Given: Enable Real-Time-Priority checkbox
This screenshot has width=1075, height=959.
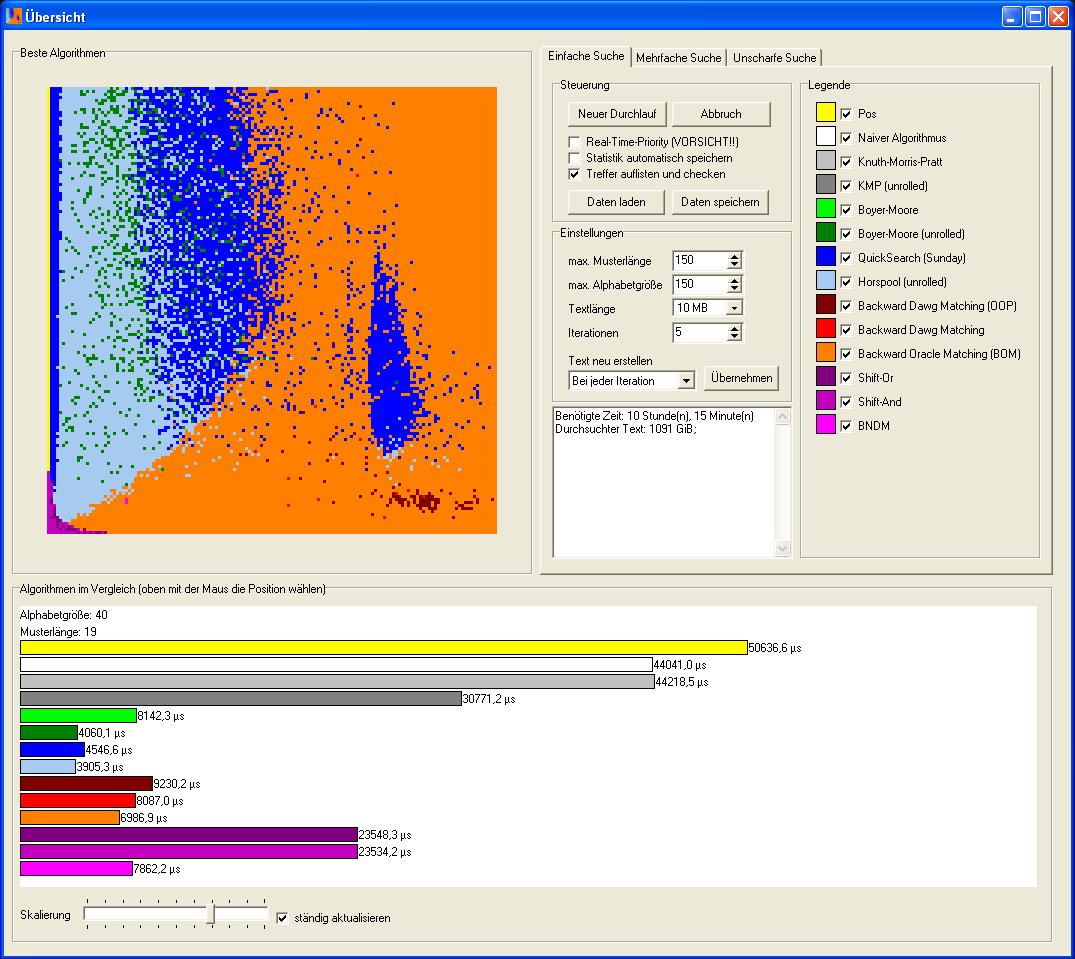Looking at the screenshot, I should click(x=574, y=142).
